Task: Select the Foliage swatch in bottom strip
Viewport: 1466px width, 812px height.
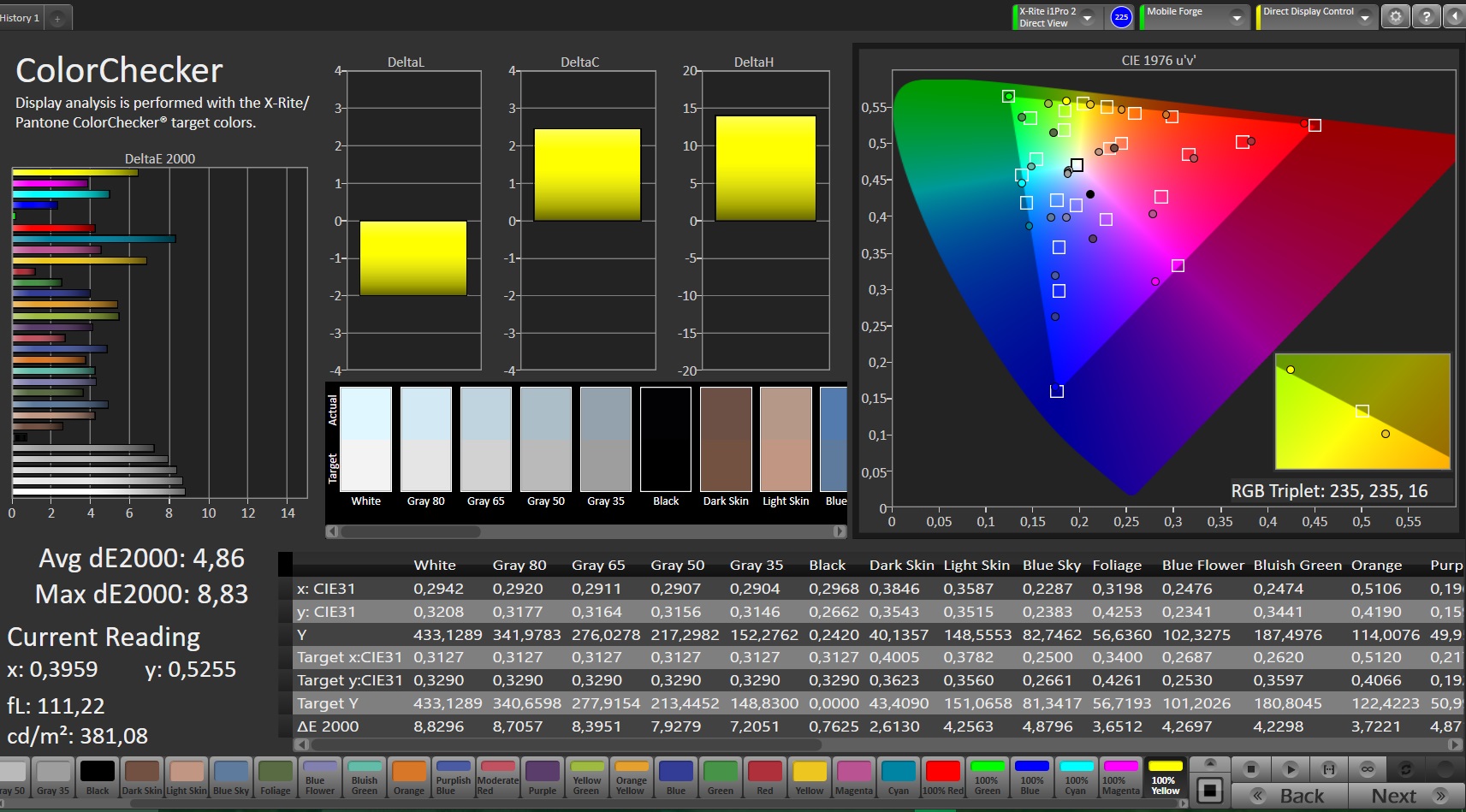Action: (x=276, y=778)
